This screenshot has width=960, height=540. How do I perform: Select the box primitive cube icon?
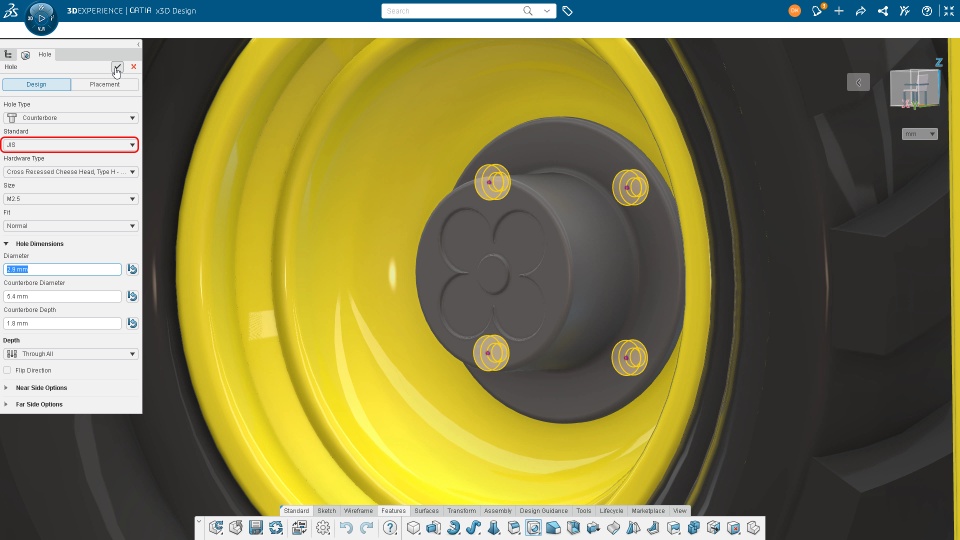tap(414, 527)
